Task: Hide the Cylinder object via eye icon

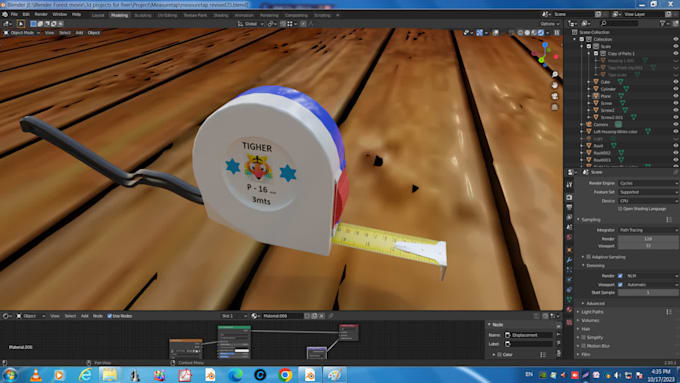Action: (x=675, y=89)
